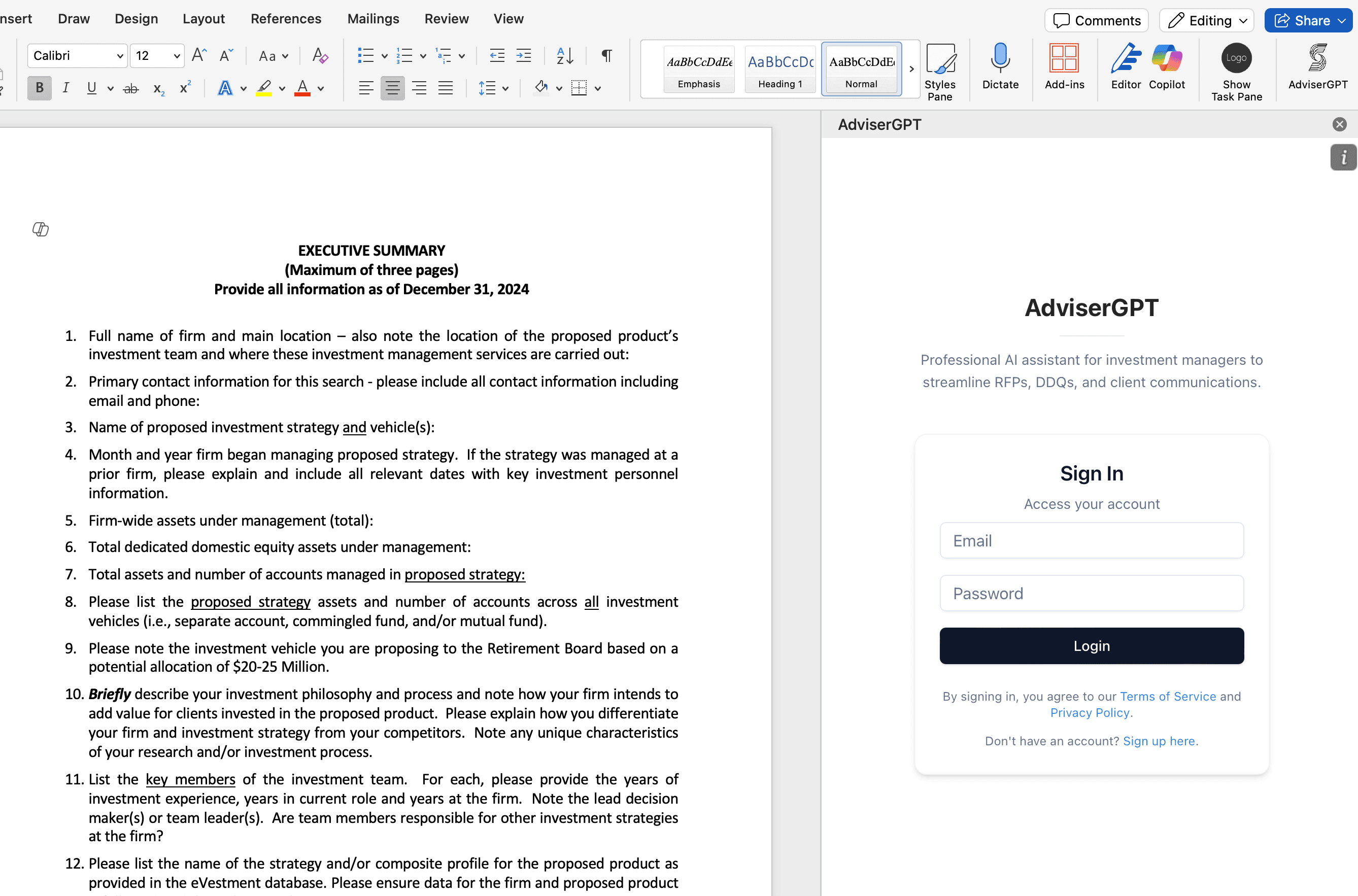Switch to References tab
Image resolution: width=1358 pixels, height=896 pixels.
pos(286,19)
